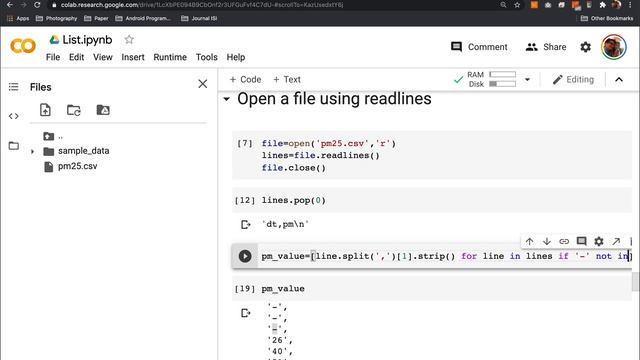Open the Insert menu
The width and height of the screenshot is (640, 360).
coord(133,57)
